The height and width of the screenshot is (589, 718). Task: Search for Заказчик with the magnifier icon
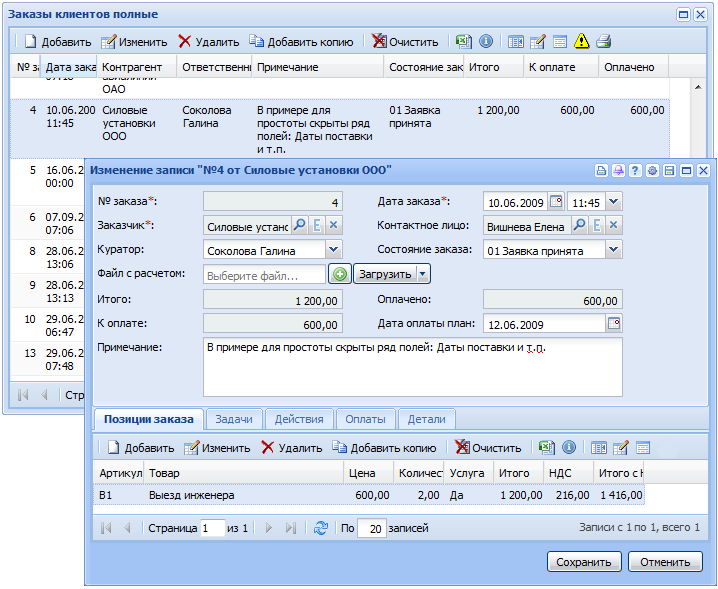click(x=299, y=225)
